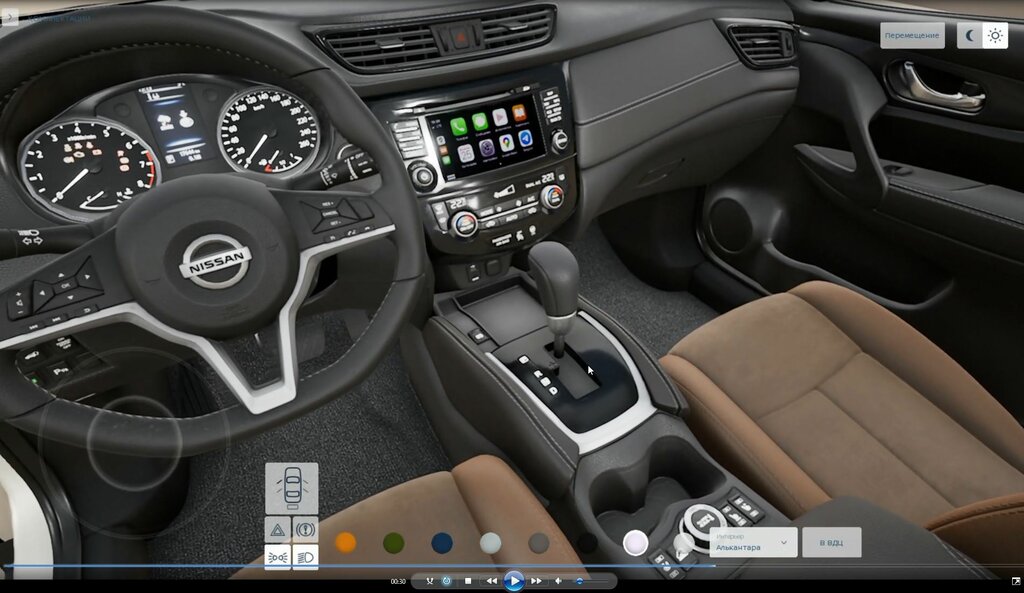Click the rewind previous button
Image resolution: width=1024 pixels, height=593 pixels.
(x=491, y=581)
